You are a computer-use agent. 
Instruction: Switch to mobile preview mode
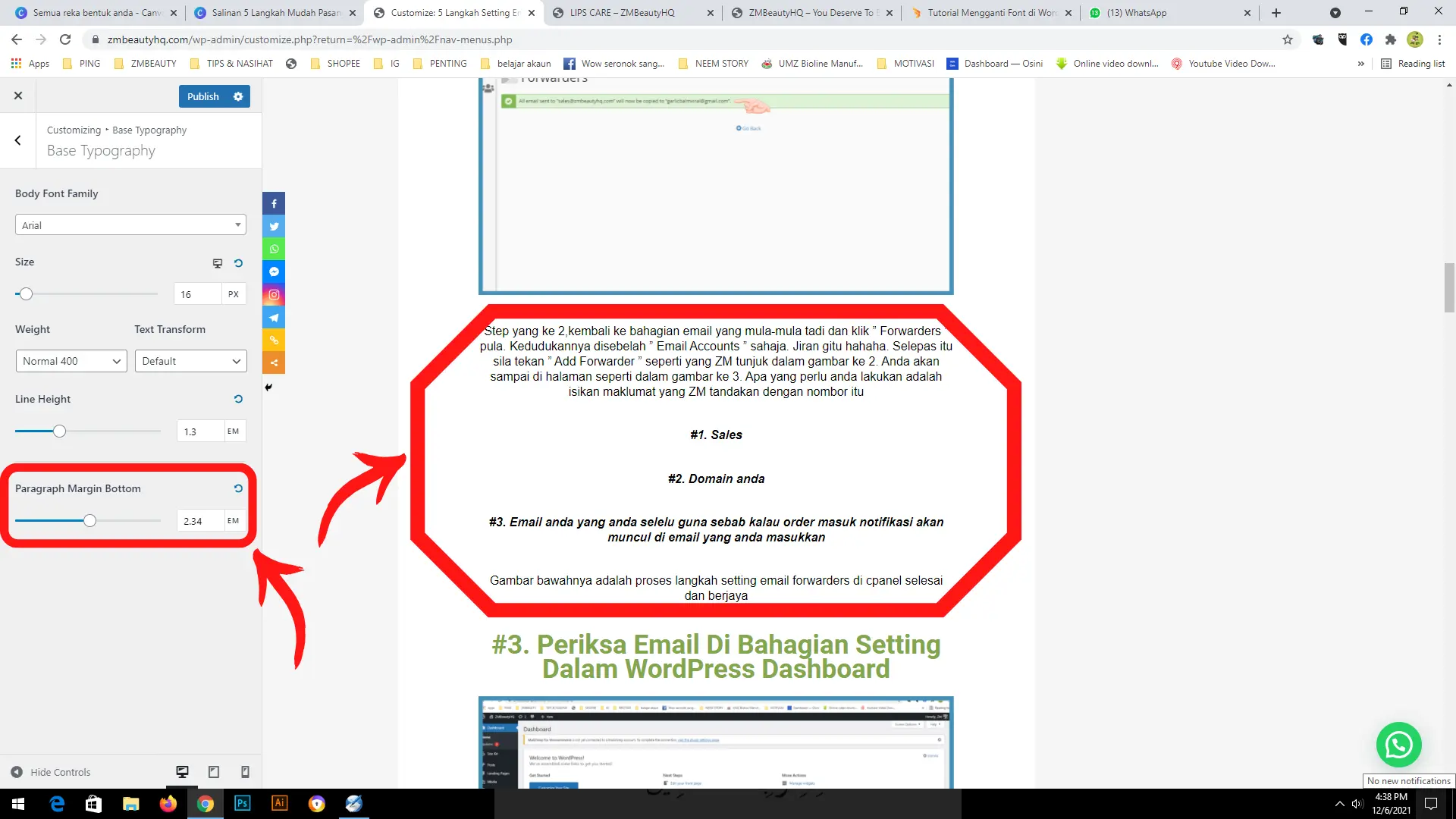(245, 772)
